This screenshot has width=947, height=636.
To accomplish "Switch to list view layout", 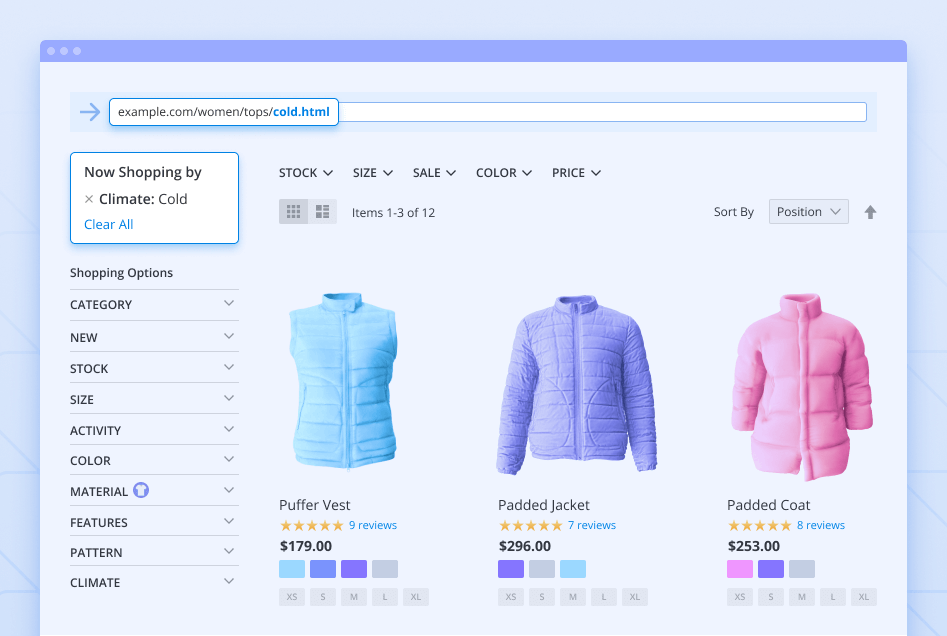I will tap(322, 212).
